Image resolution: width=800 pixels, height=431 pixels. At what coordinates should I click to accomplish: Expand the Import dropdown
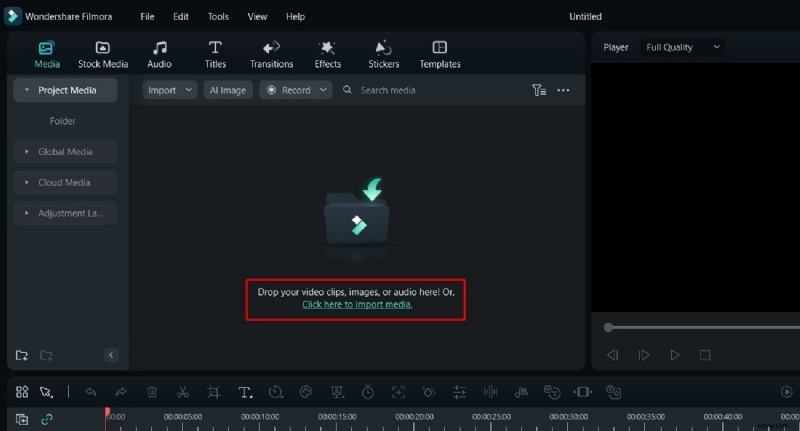click(168, 90)
